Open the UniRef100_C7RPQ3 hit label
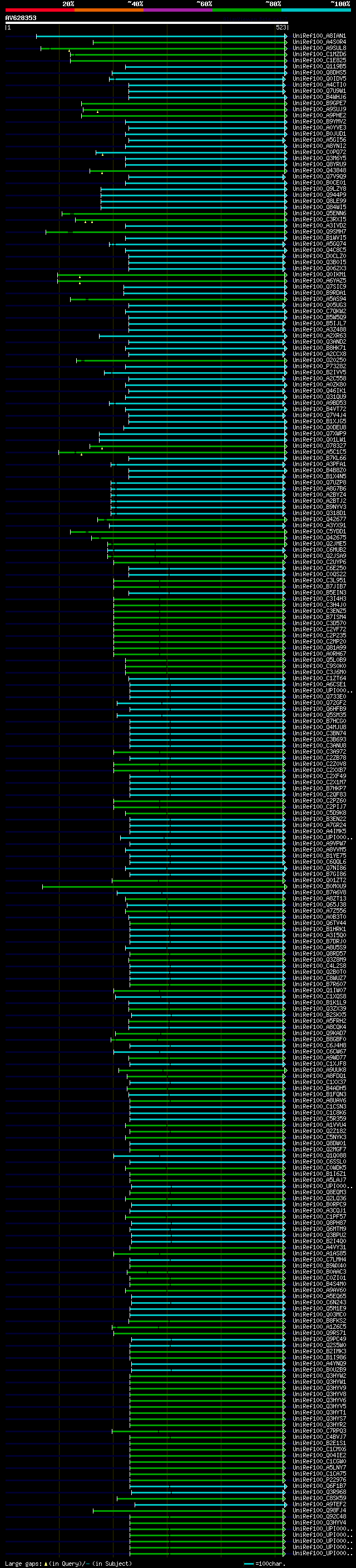356x1568 pixels. tap(319, 1431)
